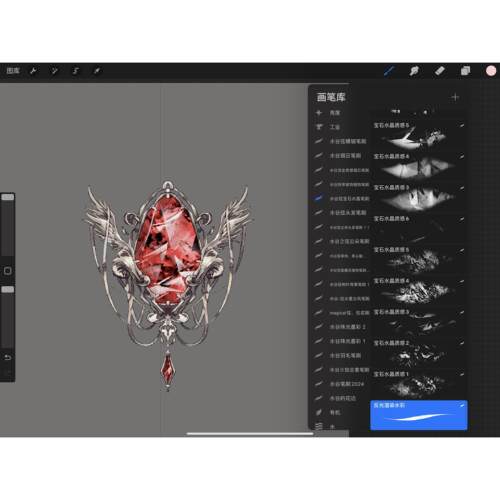
Task: Choose brush 宝石水晶质感 1
Action: [419, 385]
